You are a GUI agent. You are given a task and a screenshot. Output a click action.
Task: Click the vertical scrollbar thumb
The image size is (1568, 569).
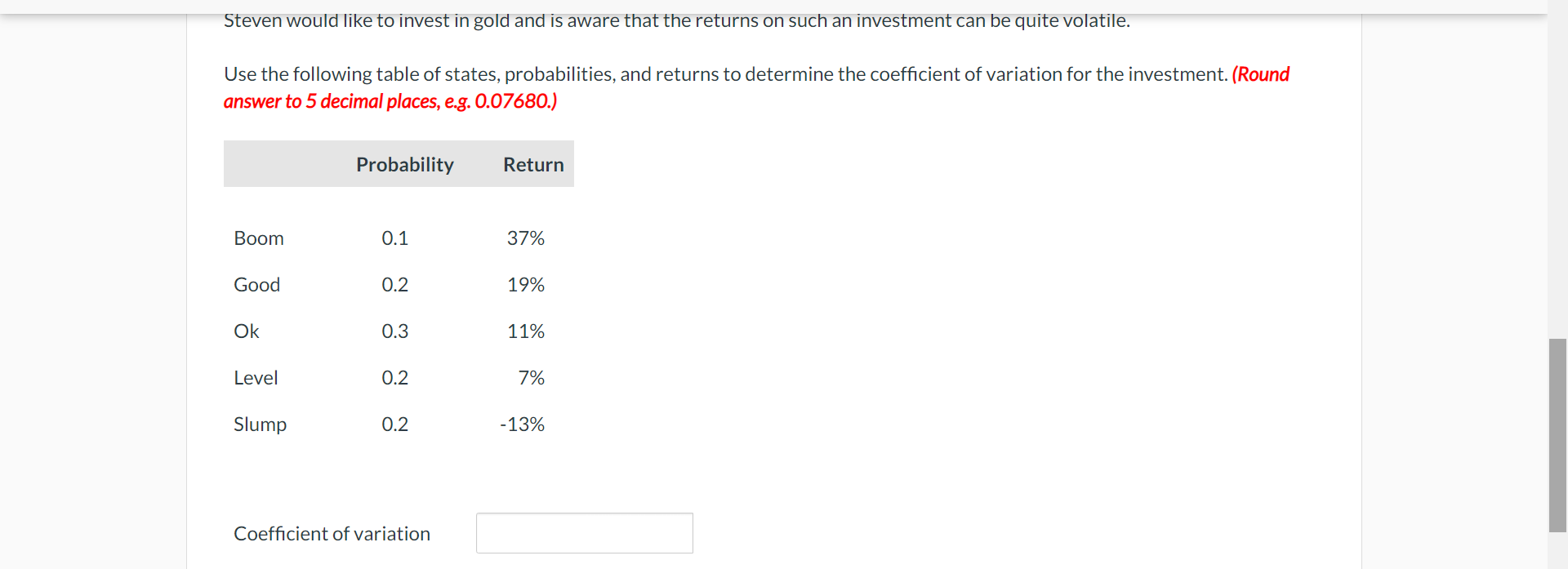1557,435
